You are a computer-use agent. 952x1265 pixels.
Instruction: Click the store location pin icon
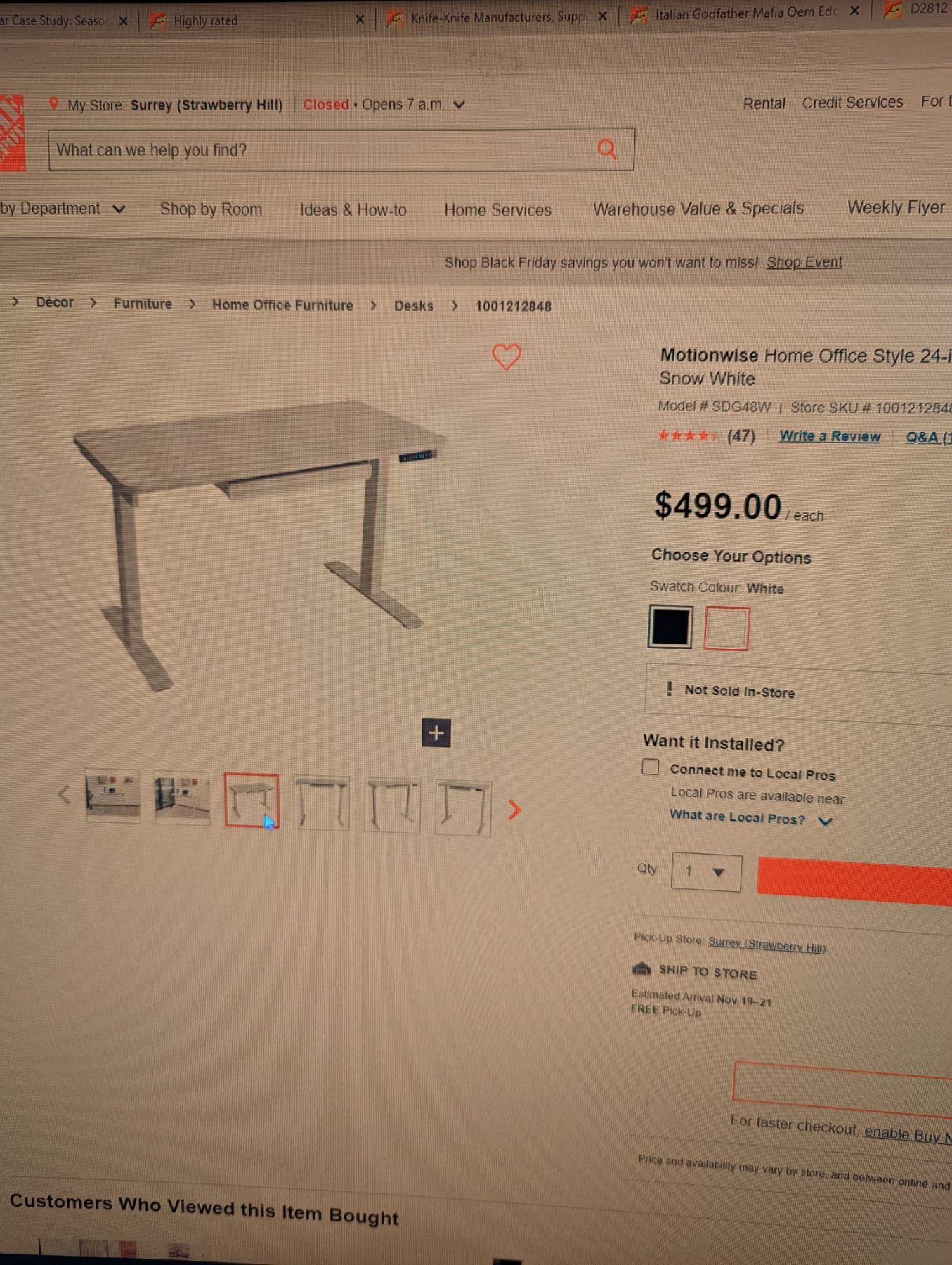point(53,104)
